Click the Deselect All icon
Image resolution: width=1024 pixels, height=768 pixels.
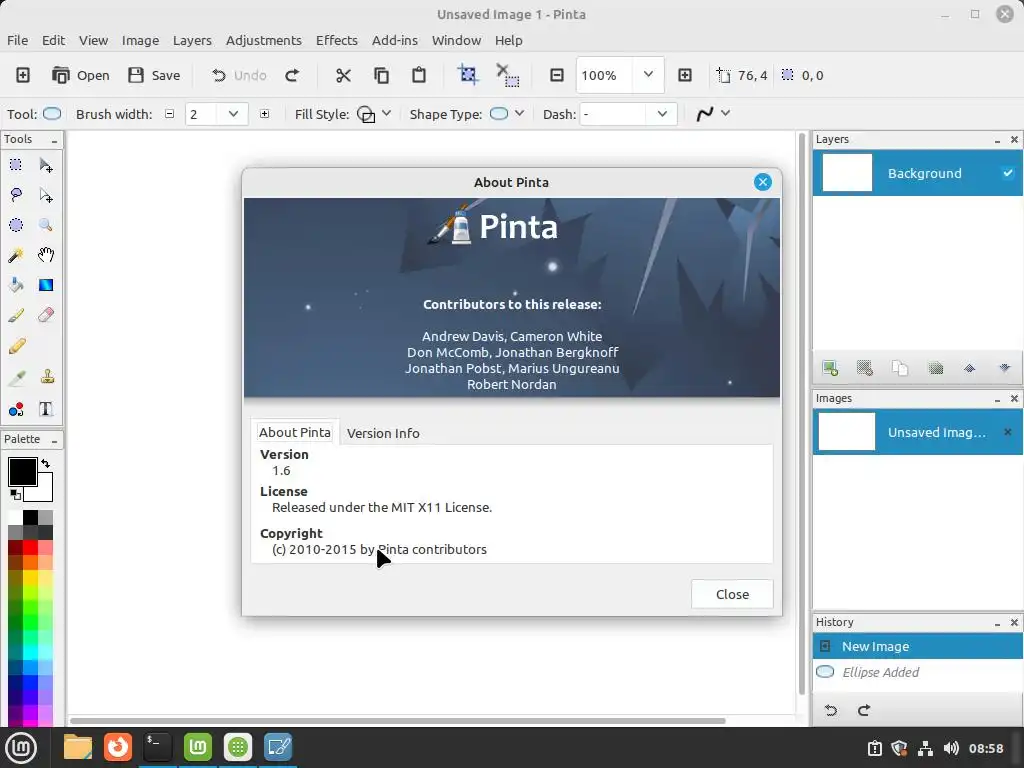coord(507,75)
